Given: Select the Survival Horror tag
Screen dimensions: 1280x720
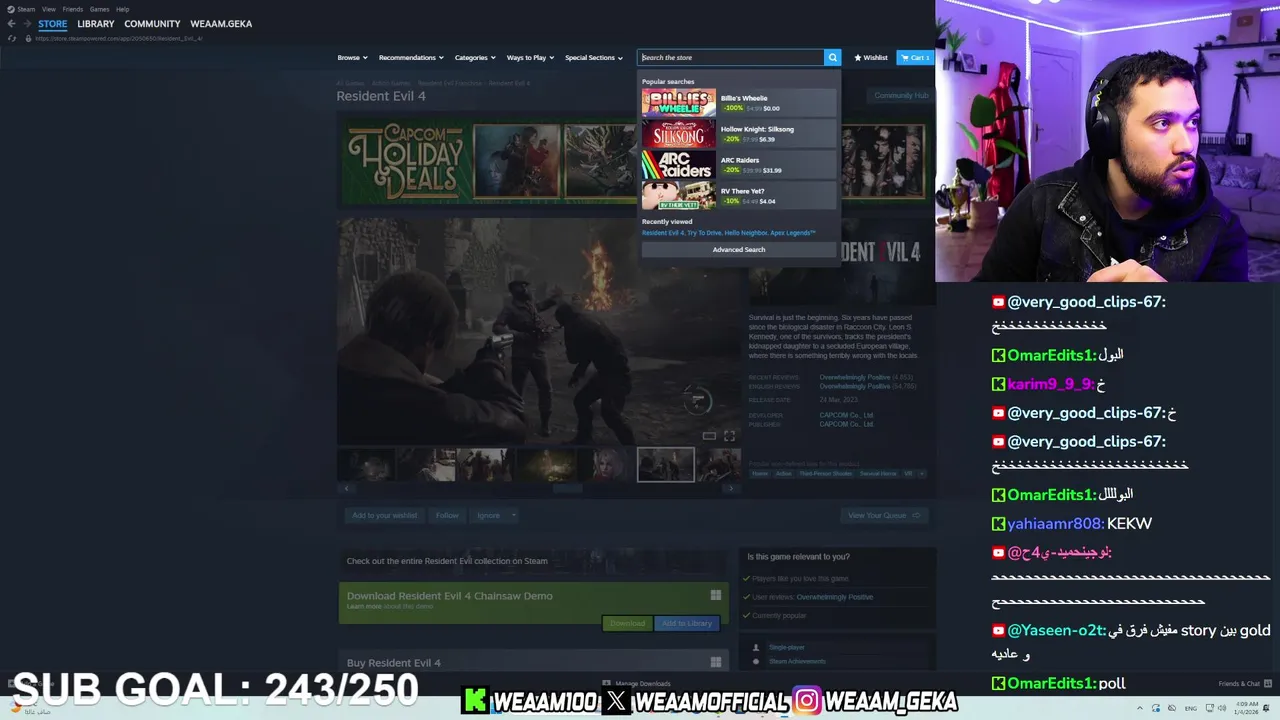Looking at the screenshot, I should click(879, 473).
